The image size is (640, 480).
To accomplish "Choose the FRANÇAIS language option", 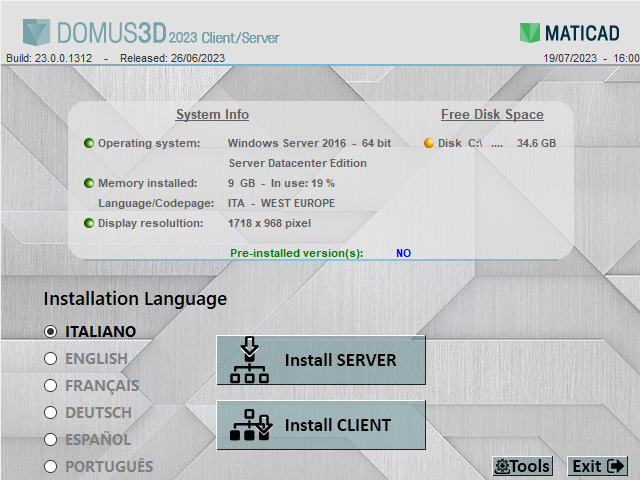I will (x=51, y=385).
